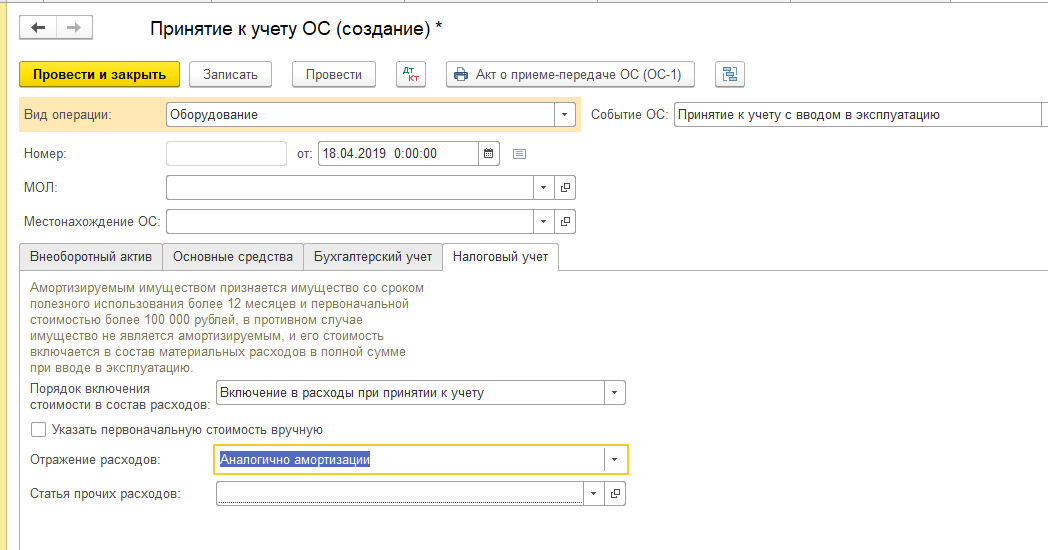Click the back navigation arrow

pos(39,28)
